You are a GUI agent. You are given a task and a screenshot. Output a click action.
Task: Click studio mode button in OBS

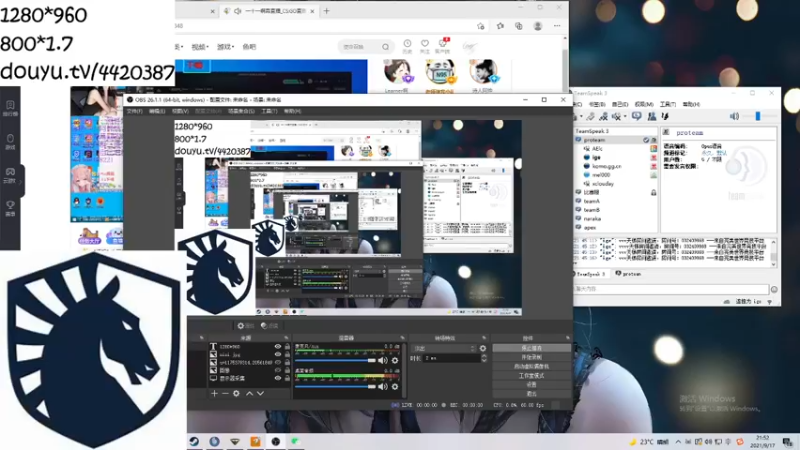(x=531, y=376)
